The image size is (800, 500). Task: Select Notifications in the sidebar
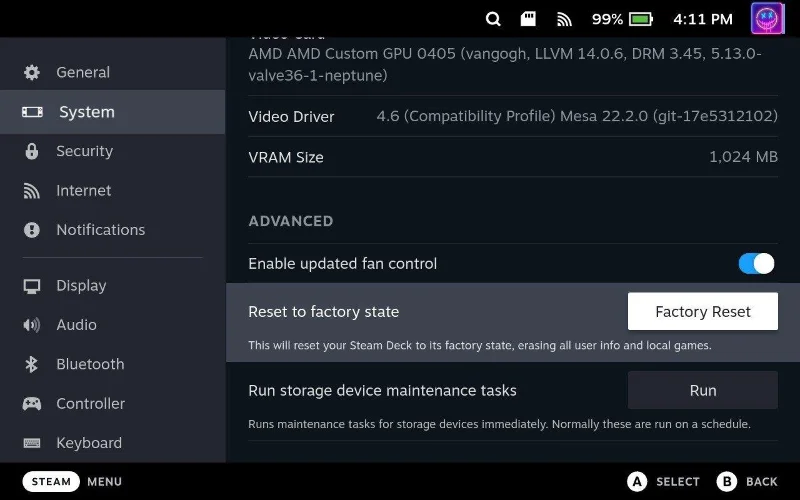(x=100, y=230)
